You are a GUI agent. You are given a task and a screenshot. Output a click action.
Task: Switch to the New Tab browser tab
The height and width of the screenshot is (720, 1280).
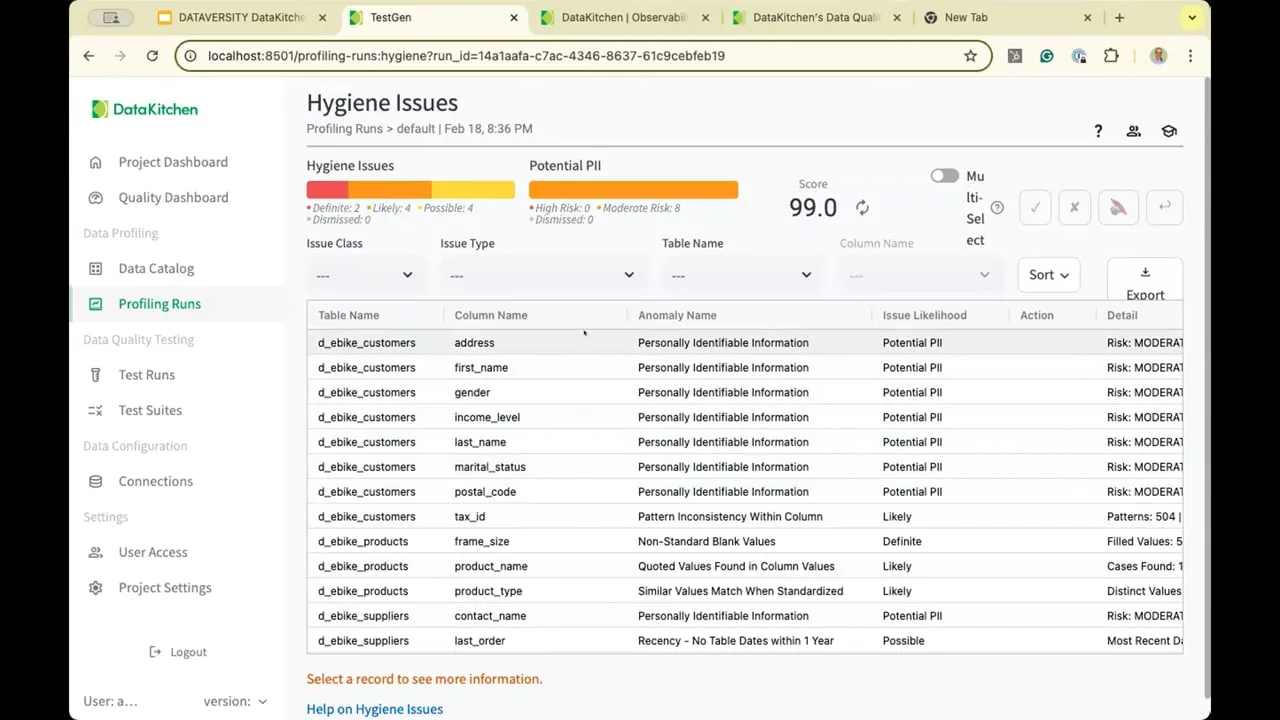[1007, 18]
